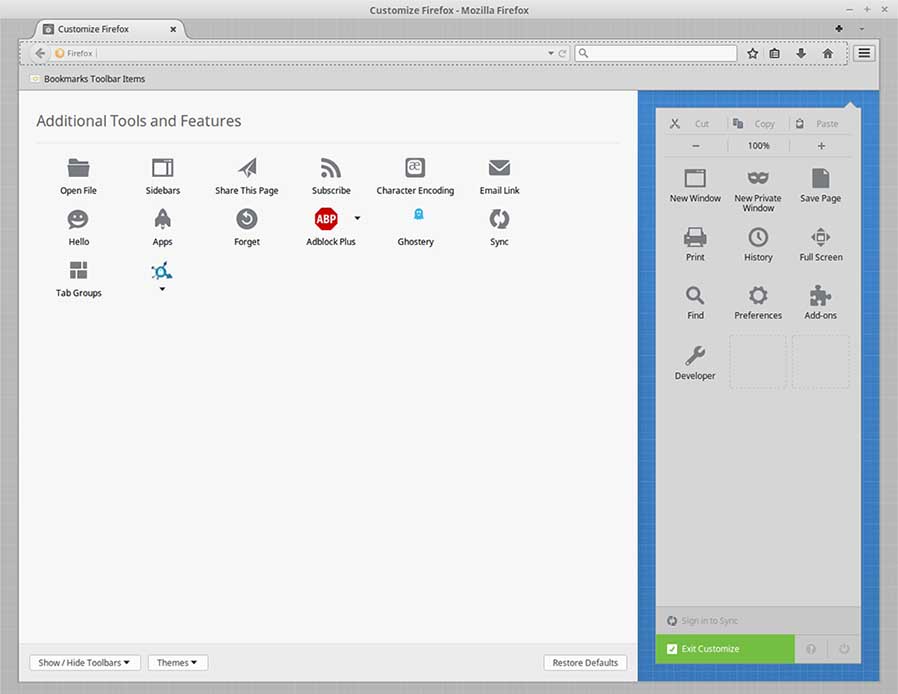Open the Show / Hide Toolbars dropdown
898x694 pixels.
coord(85,663)
